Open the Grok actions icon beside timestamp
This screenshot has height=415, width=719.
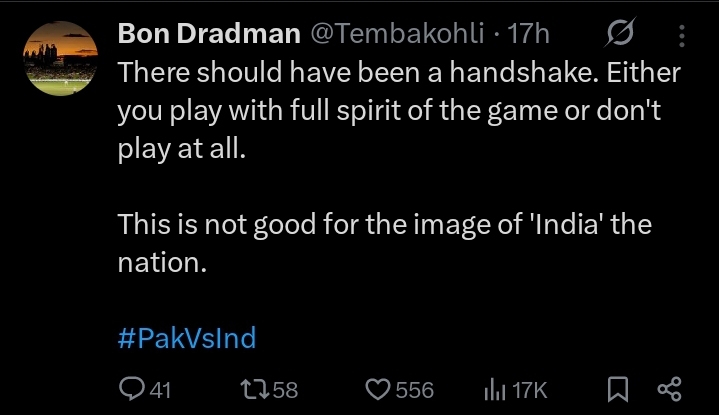pyautogui.click(x=619, y=35)
